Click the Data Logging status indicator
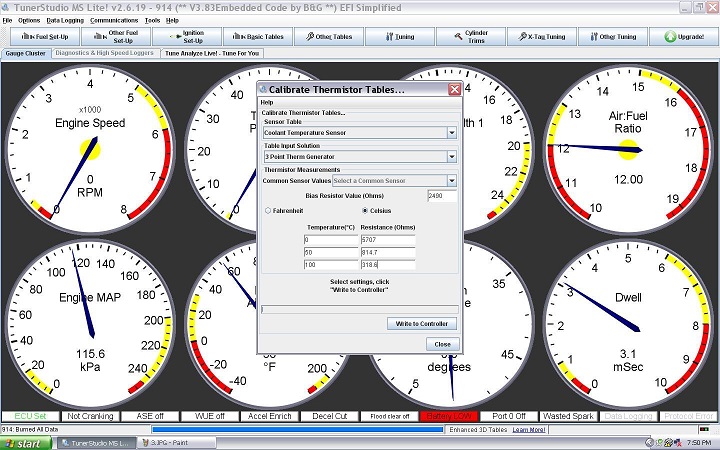This screenshot has height=450, width=720. pos(628,416)
